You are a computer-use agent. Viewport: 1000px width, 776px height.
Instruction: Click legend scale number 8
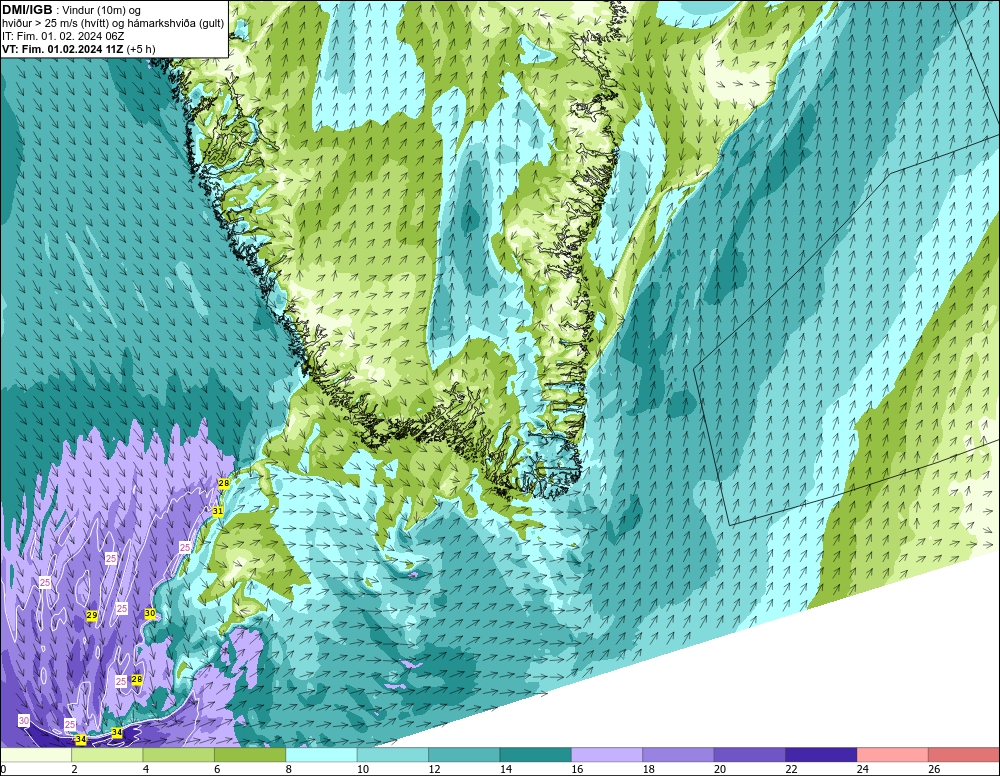(x=289, y=769)
